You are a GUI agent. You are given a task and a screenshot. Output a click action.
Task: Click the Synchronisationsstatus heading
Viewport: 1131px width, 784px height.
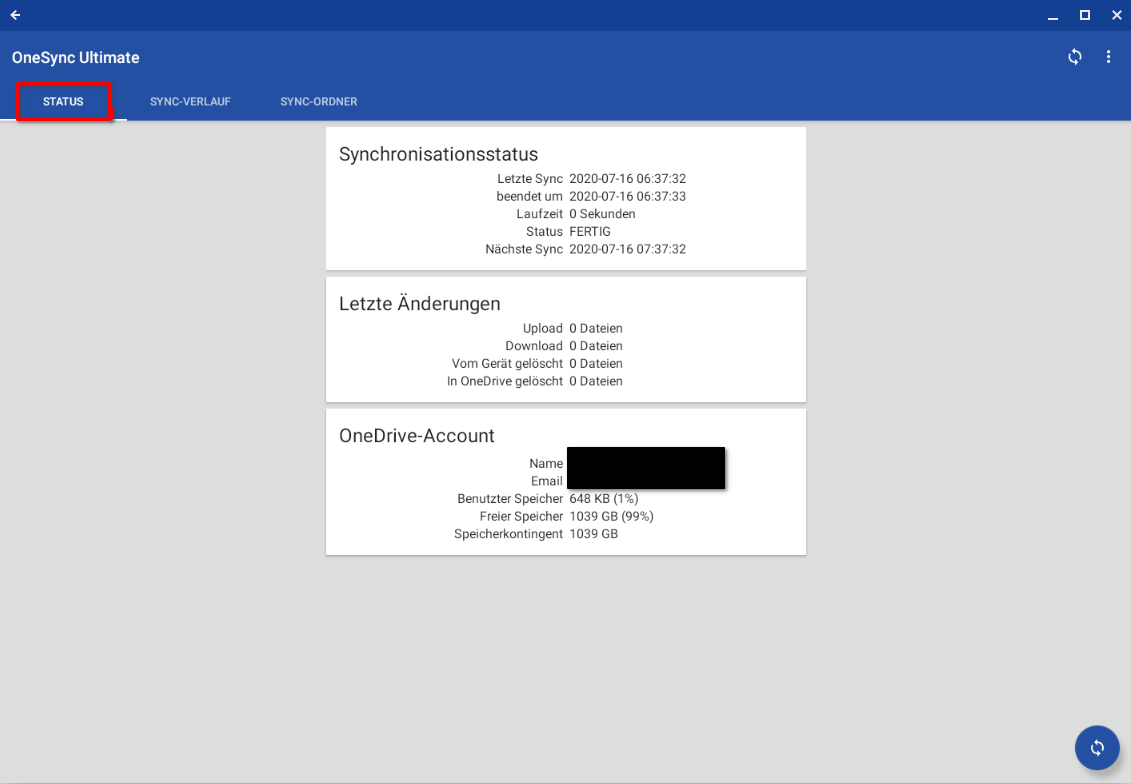point(439,154)
